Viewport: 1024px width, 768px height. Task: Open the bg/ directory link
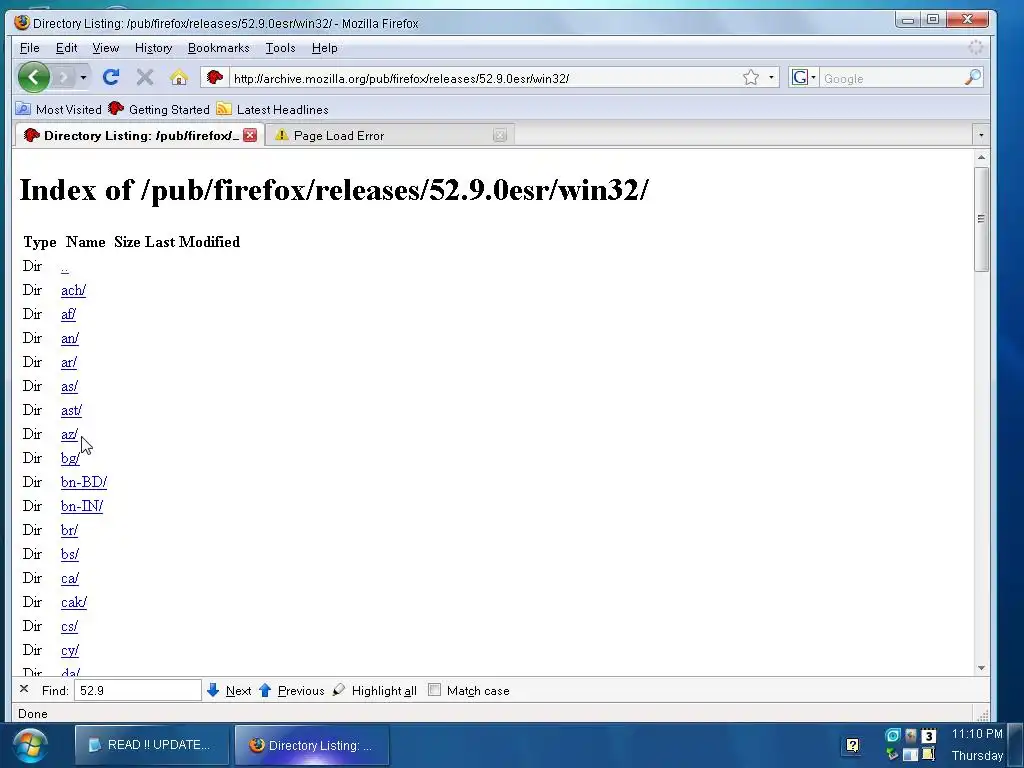70,458
